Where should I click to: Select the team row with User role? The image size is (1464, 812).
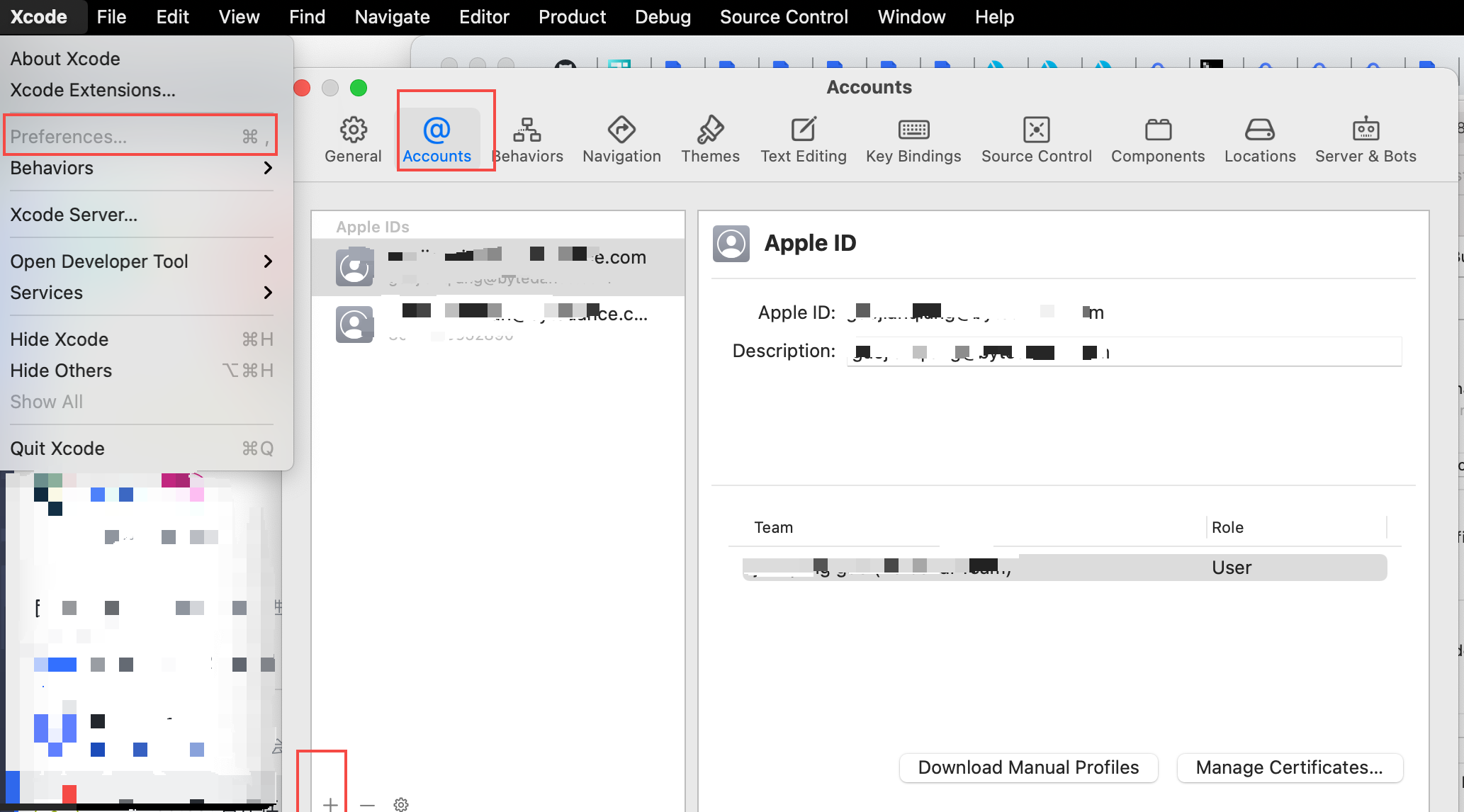tap(1064, 568)
